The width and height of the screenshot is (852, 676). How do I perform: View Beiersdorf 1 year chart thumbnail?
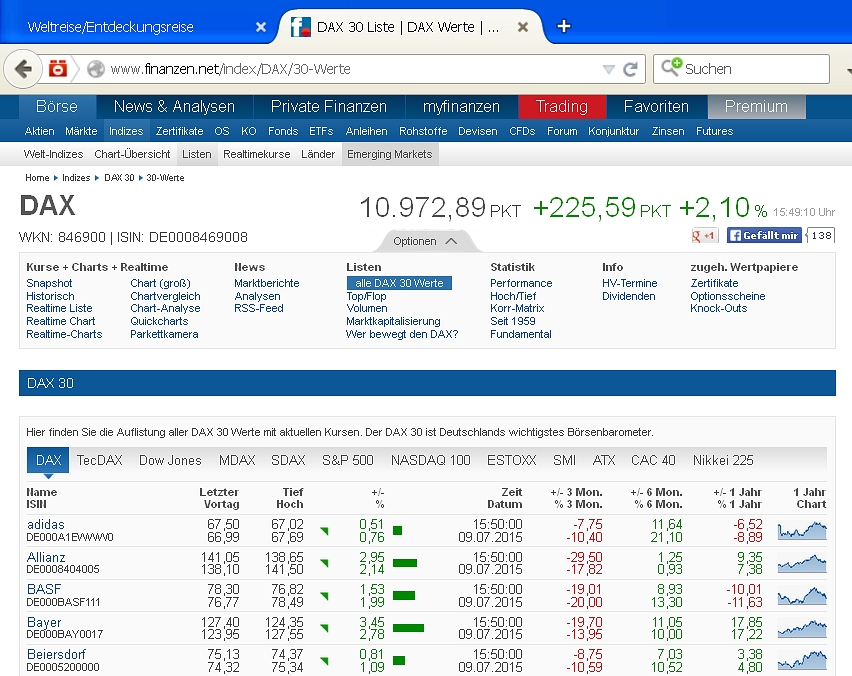(x=801, y=660)
